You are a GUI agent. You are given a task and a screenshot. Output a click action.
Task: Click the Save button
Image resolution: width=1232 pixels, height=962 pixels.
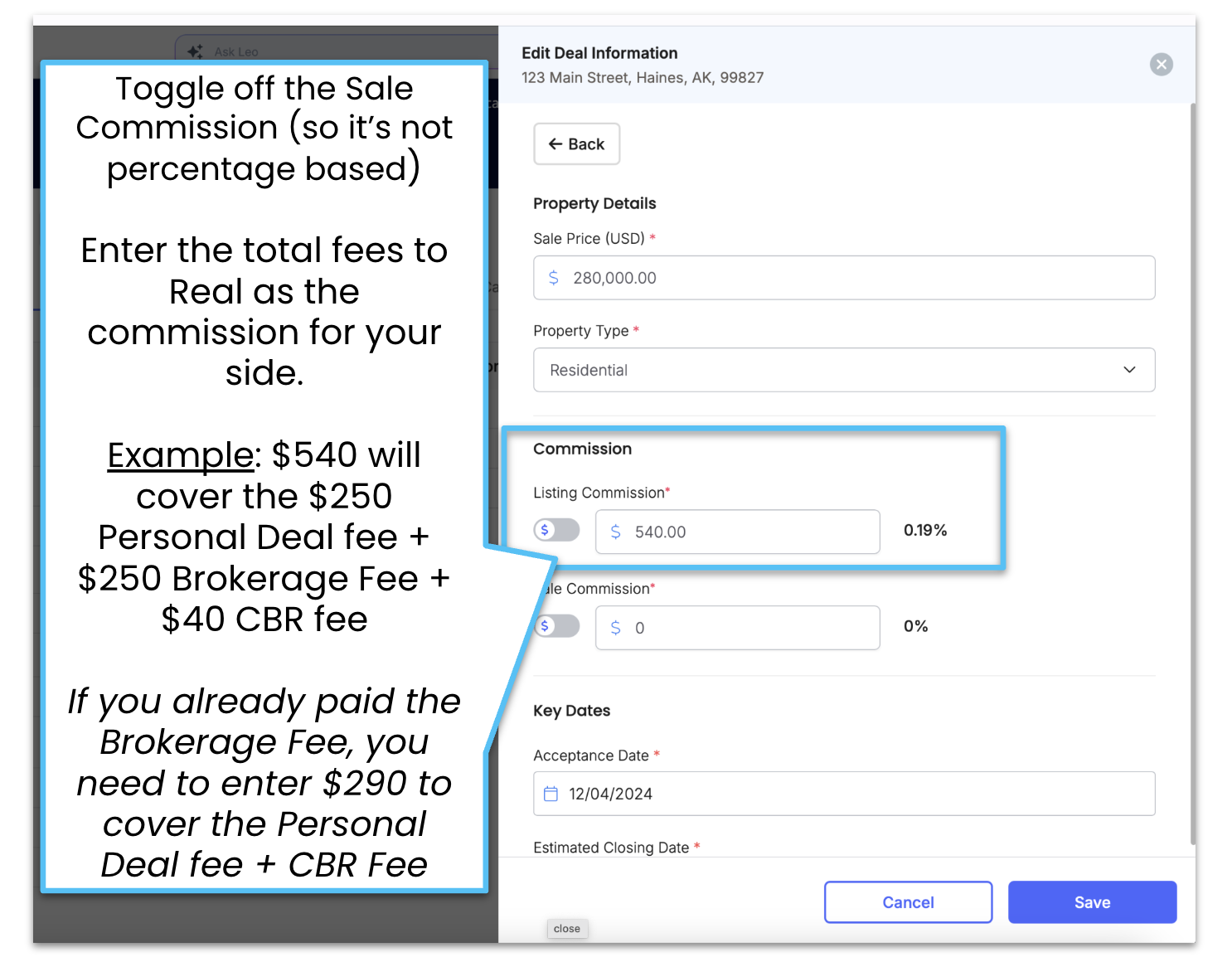(x=1092, y=902)
